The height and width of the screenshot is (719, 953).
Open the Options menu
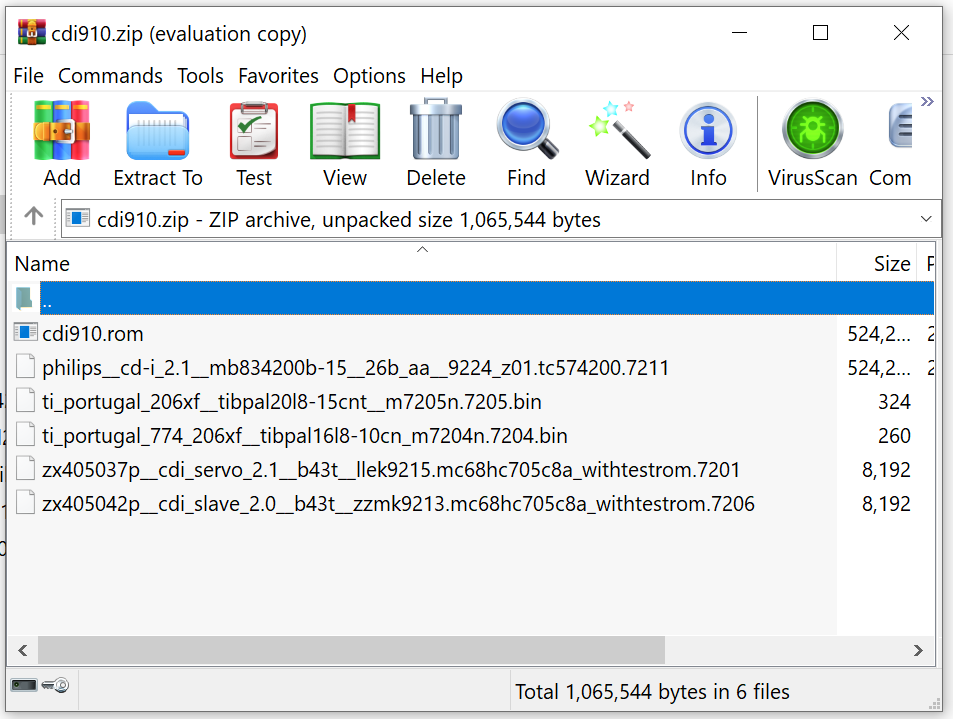tap(369, 76)
